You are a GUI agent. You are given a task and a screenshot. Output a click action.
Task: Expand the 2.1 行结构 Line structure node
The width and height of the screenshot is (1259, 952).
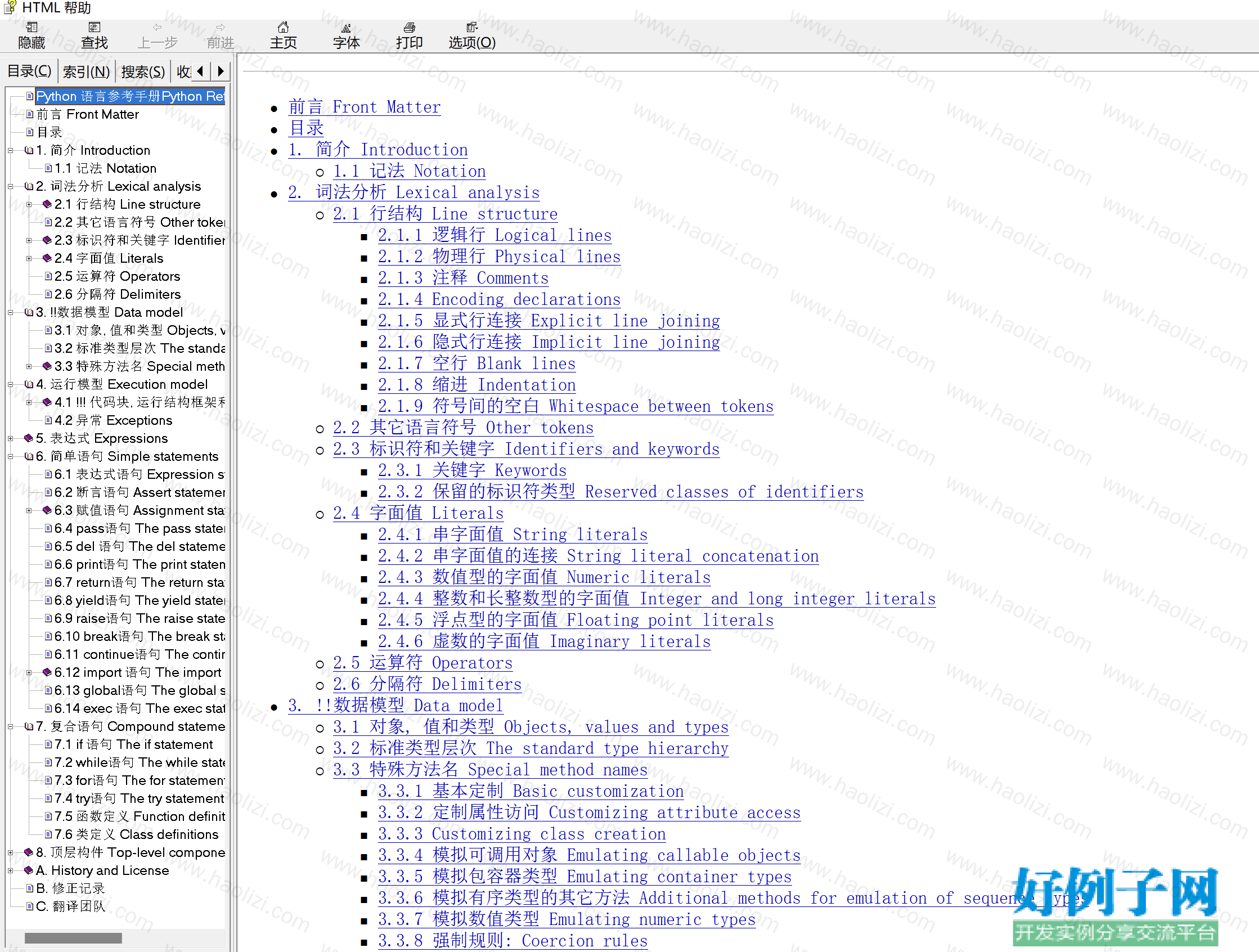pos(29,204)
